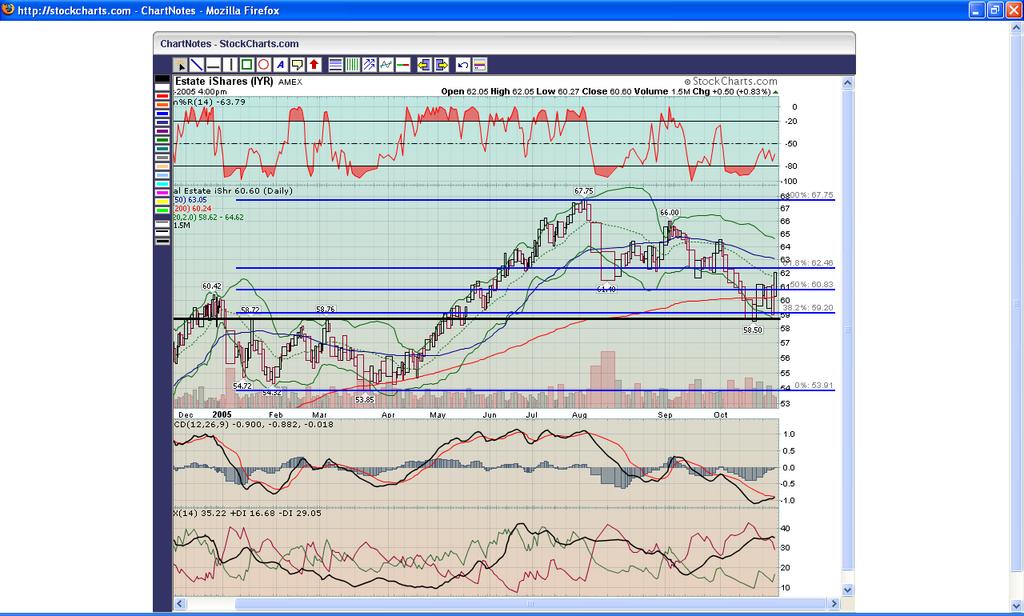Choose the thickest line width option
Screen dimensions: 1024x616
(x=162, y=241)
